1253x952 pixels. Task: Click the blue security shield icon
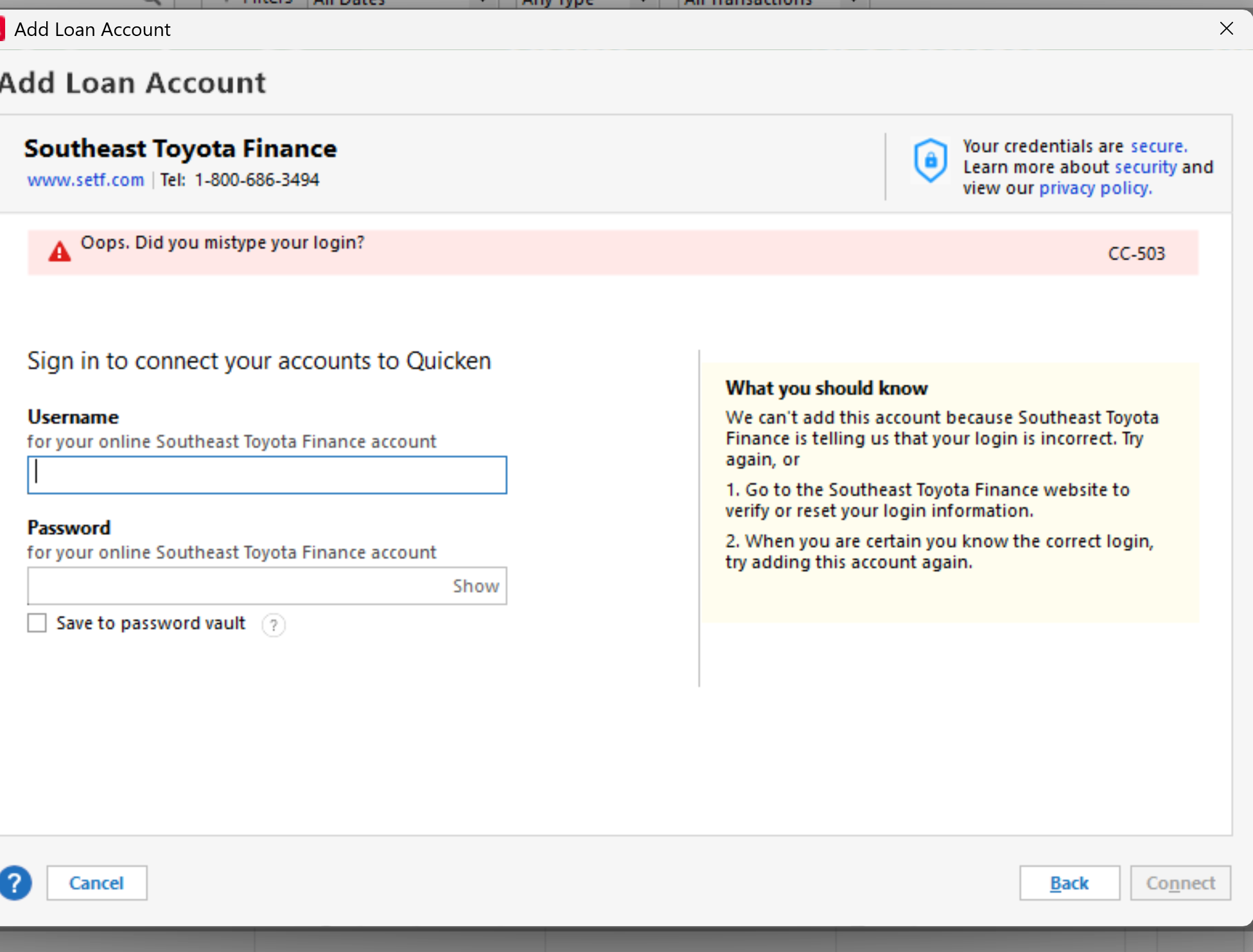[930, 161]
